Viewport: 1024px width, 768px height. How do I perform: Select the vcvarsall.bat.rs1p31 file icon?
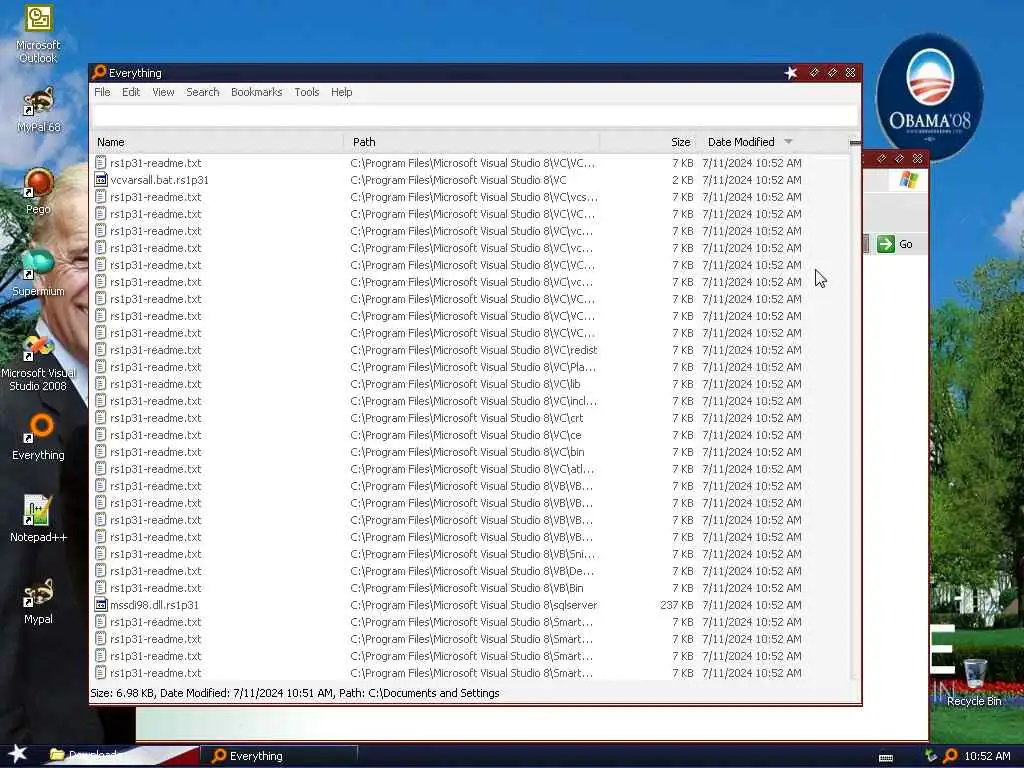[101, 180]
